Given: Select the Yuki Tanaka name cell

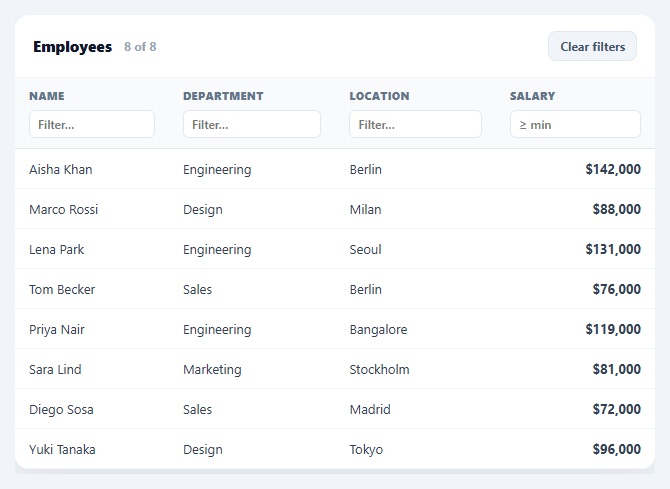Looking at the screenshot, I should tap(62, 449).
